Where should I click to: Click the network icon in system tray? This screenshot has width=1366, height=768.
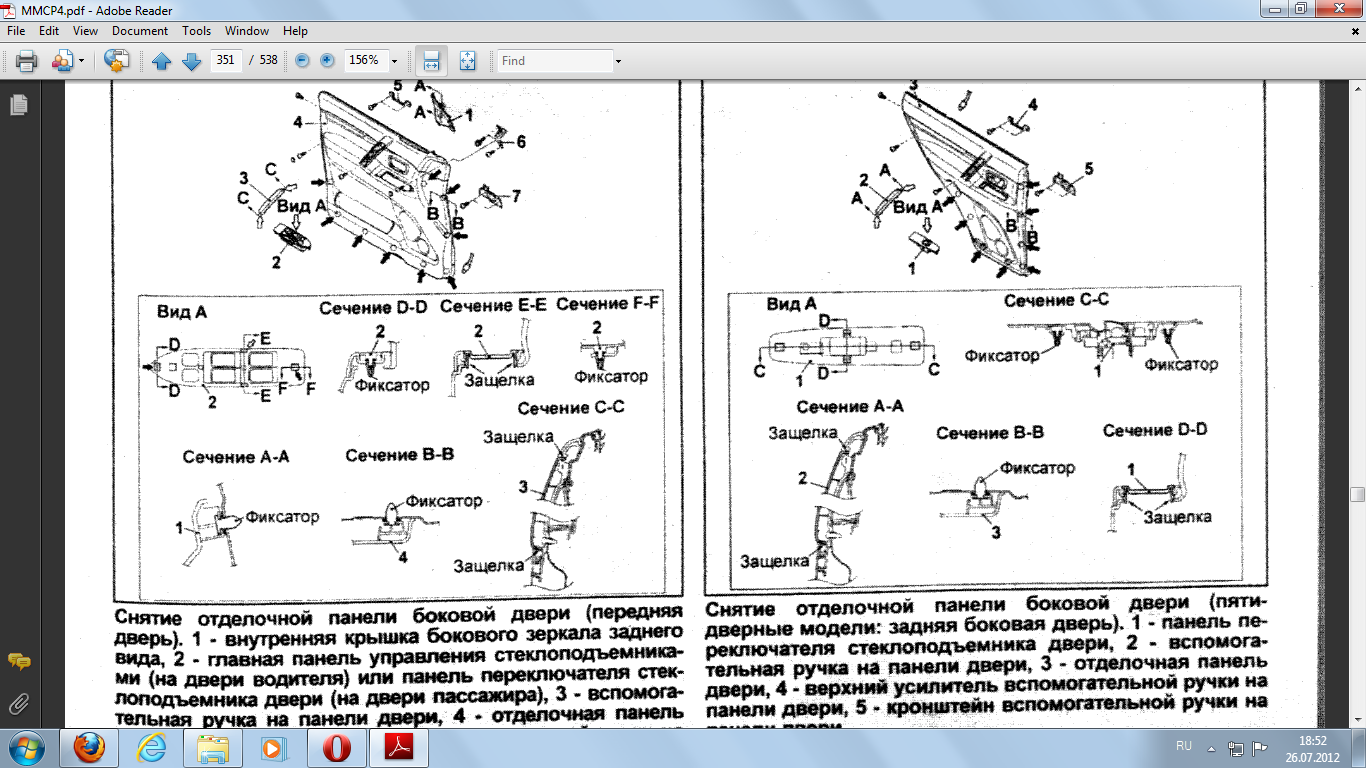[x=1237, y=748]
